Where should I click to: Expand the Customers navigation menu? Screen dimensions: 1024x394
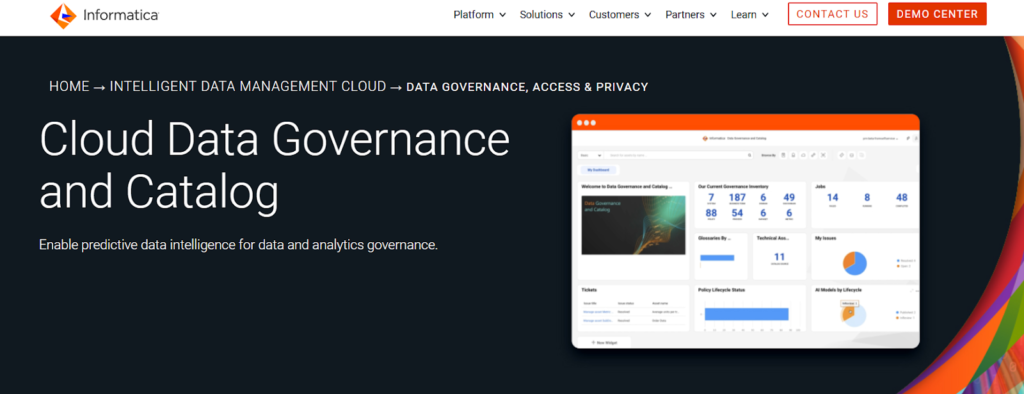click(x=620, y=14)
